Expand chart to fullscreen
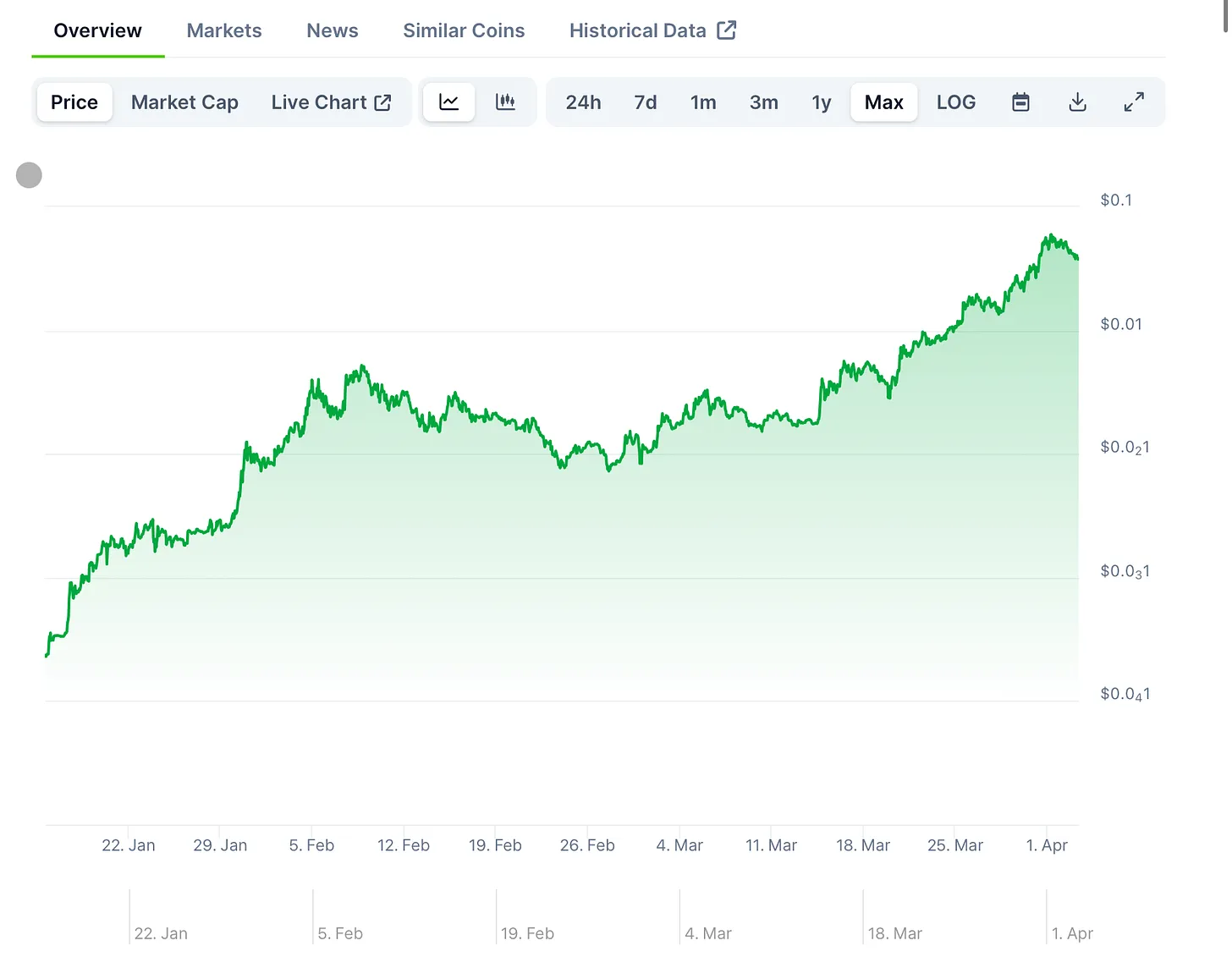The image size is (1232, 957). [x=1134, y=102]
